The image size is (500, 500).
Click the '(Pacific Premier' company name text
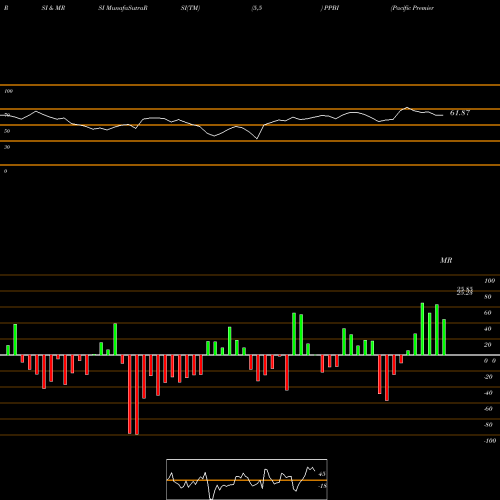click(x=412, y=8)
